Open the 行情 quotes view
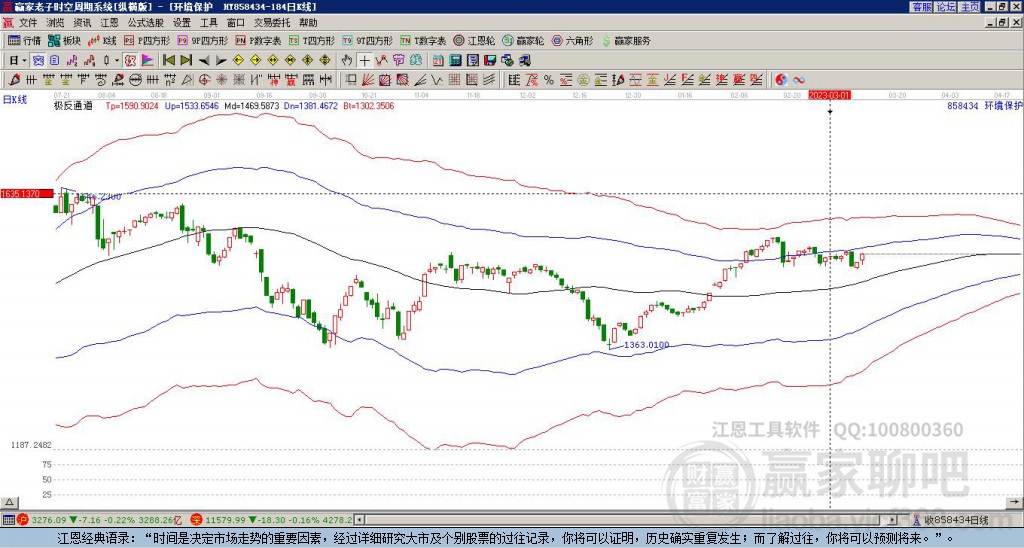Screen dimensions: 1024x548 click(25, 40)
